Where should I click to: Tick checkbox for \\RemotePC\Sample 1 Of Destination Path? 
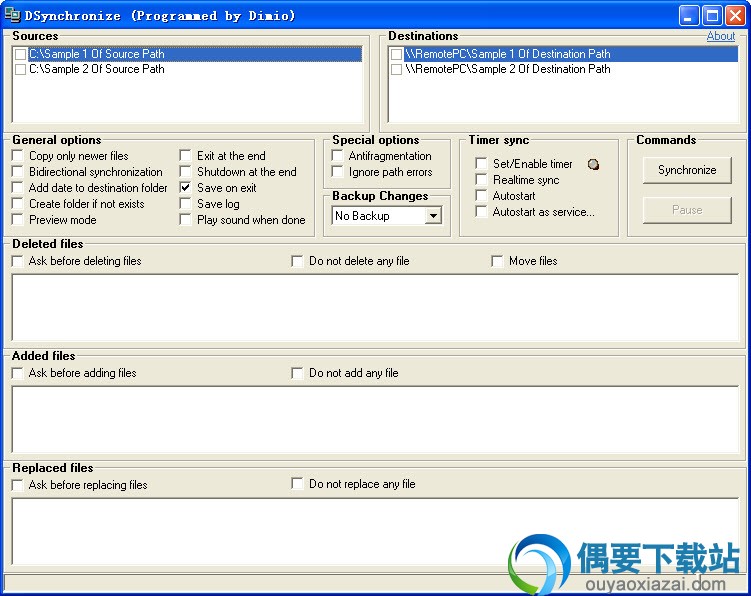coord(397,54)
